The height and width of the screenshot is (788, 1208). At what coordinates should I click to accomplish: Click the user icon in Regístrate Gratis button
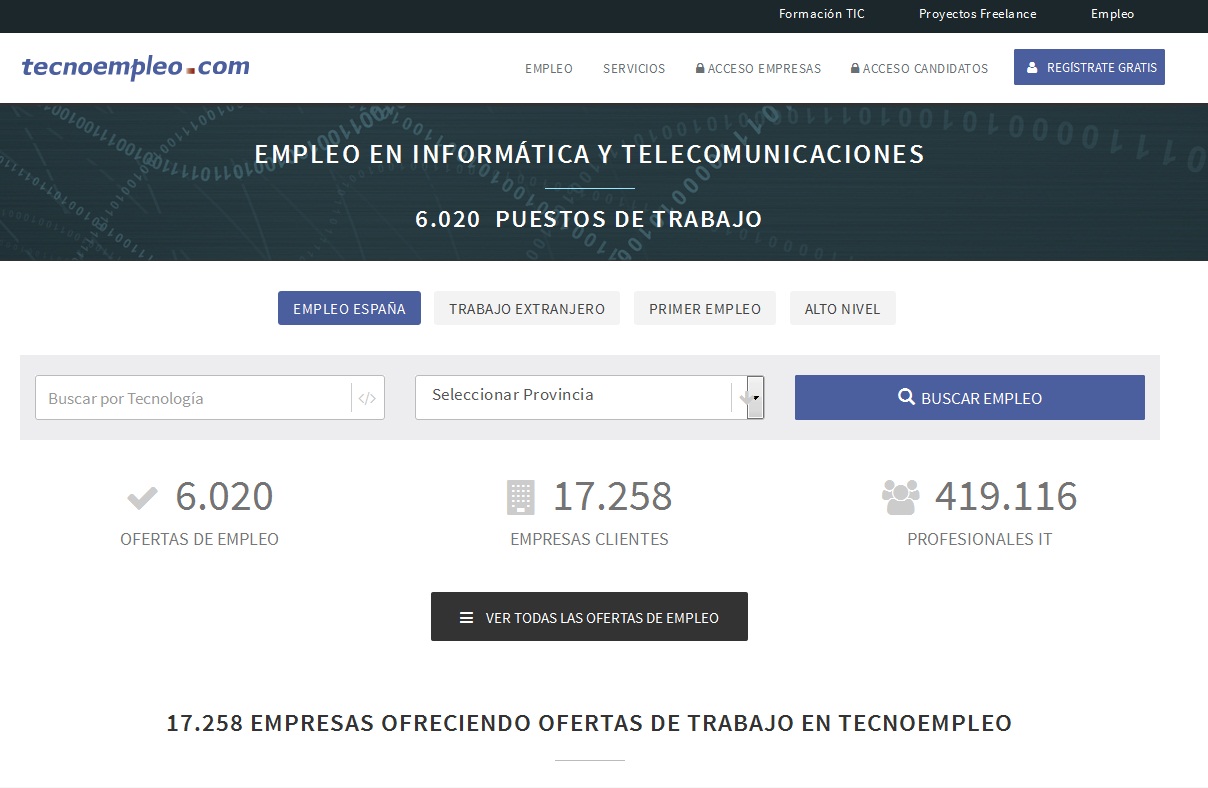point(1032,68)
